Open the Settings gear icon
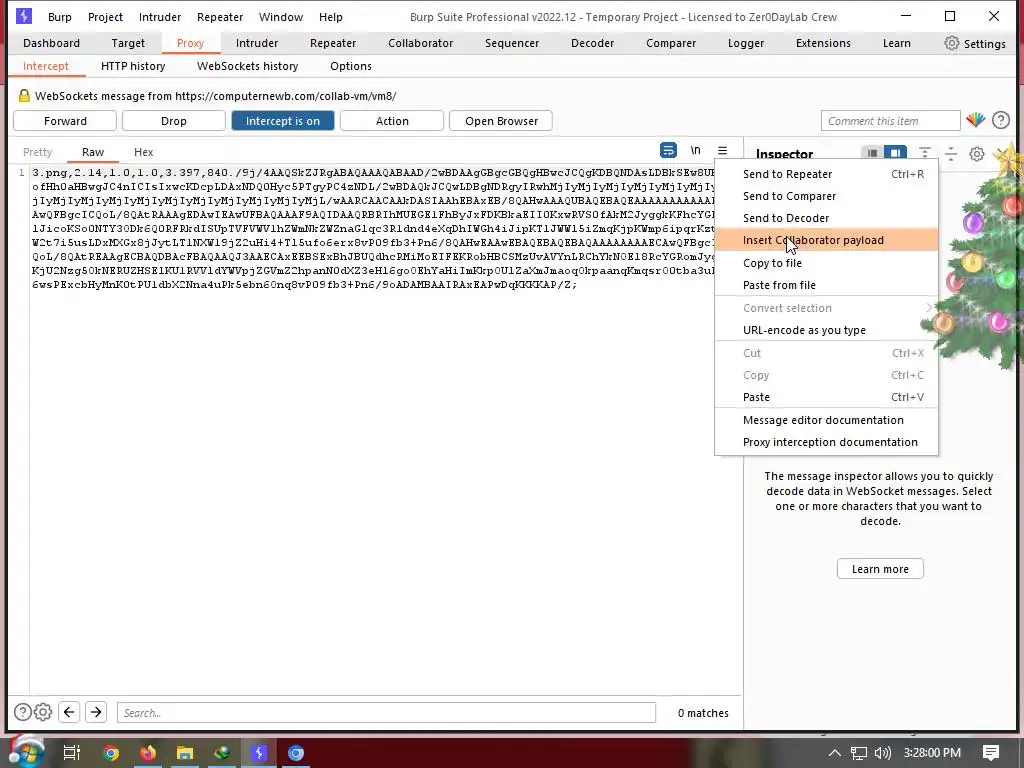1024x768 pixels. coord(952,43)
